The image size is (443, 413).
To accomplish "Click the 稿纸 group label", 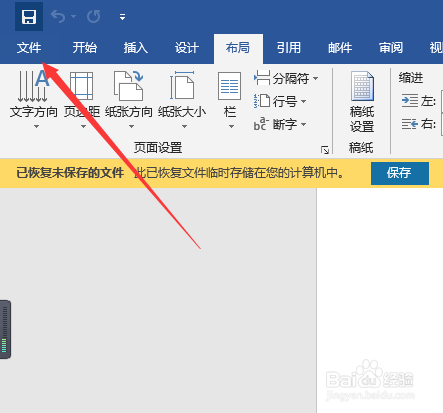I will (361, 147).
